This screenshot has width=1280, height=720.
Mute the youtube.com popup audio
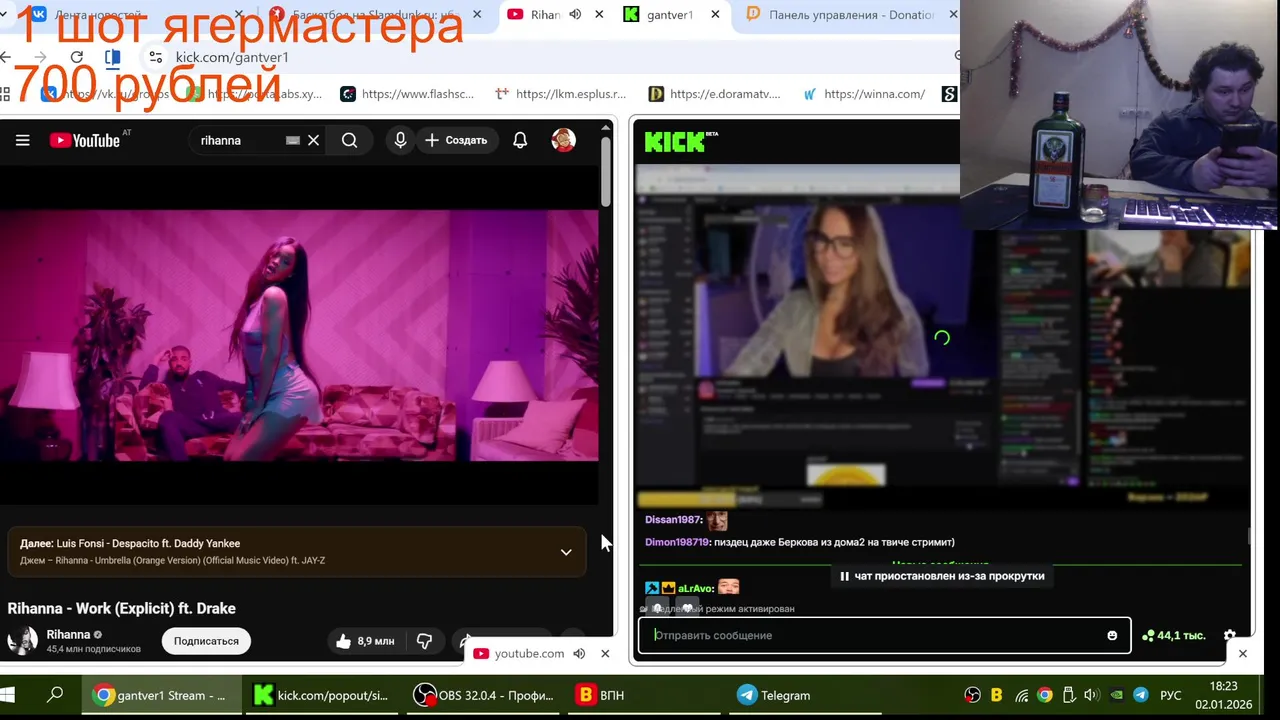click(x=579, y=653)
